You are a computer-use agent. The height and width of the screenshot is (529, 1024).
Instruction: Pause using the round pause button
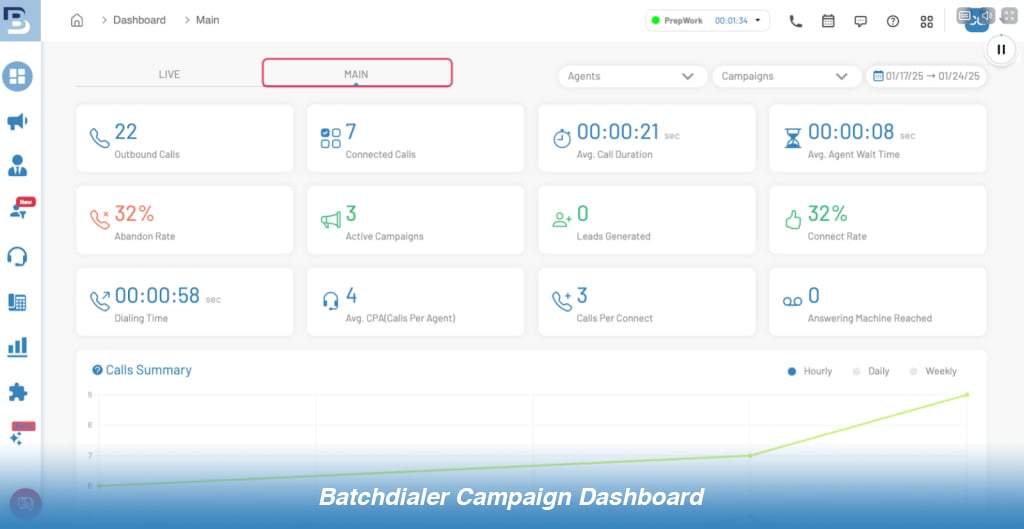pyautogui.click(x=1001, y=50)
